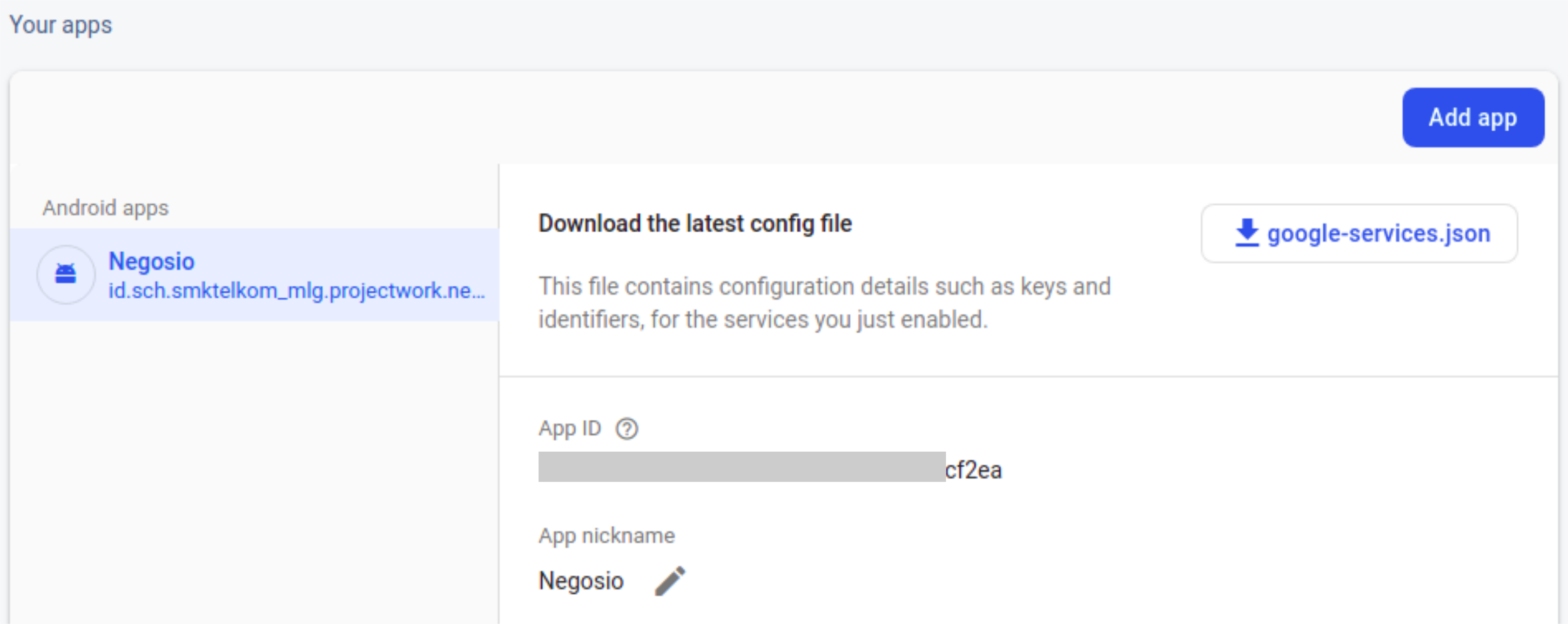Click the config file description paragraph
This screenshot has height=624, width=1568.
point(824,303)
